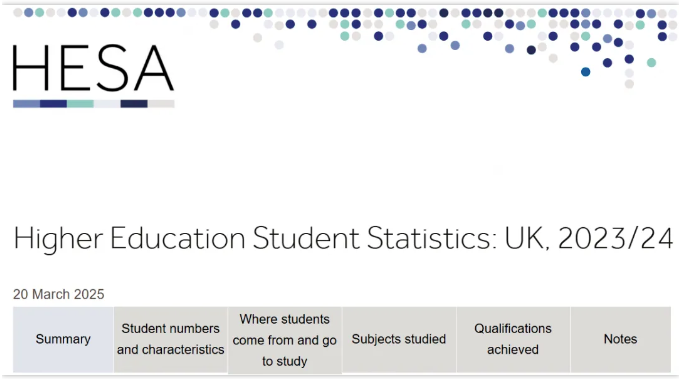Go to Qualifications achieved tab

pyautogui.click(x=513, y=339)
